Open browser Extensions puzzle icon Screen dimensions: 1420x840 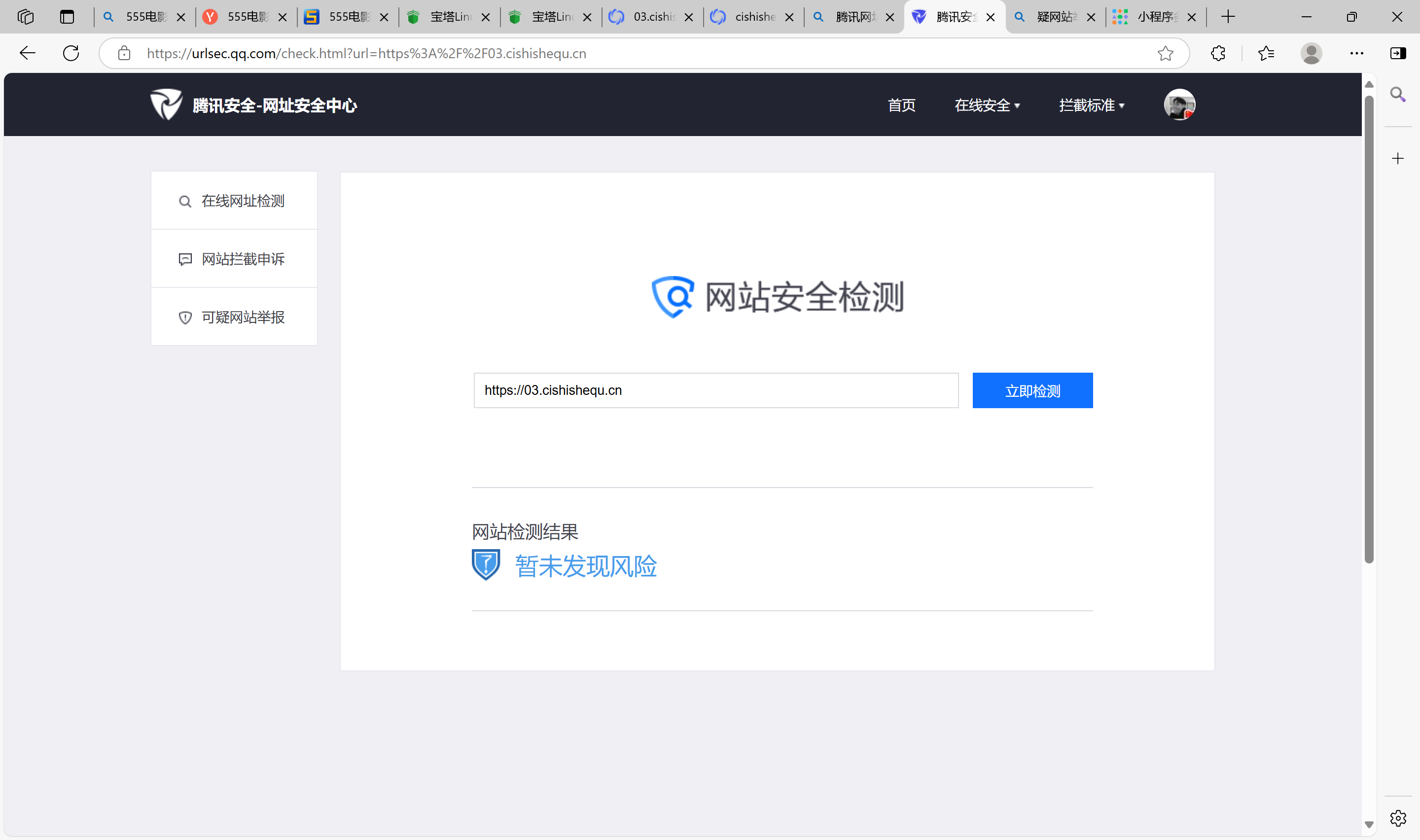pyautogui.click(x=1218, y=53)
